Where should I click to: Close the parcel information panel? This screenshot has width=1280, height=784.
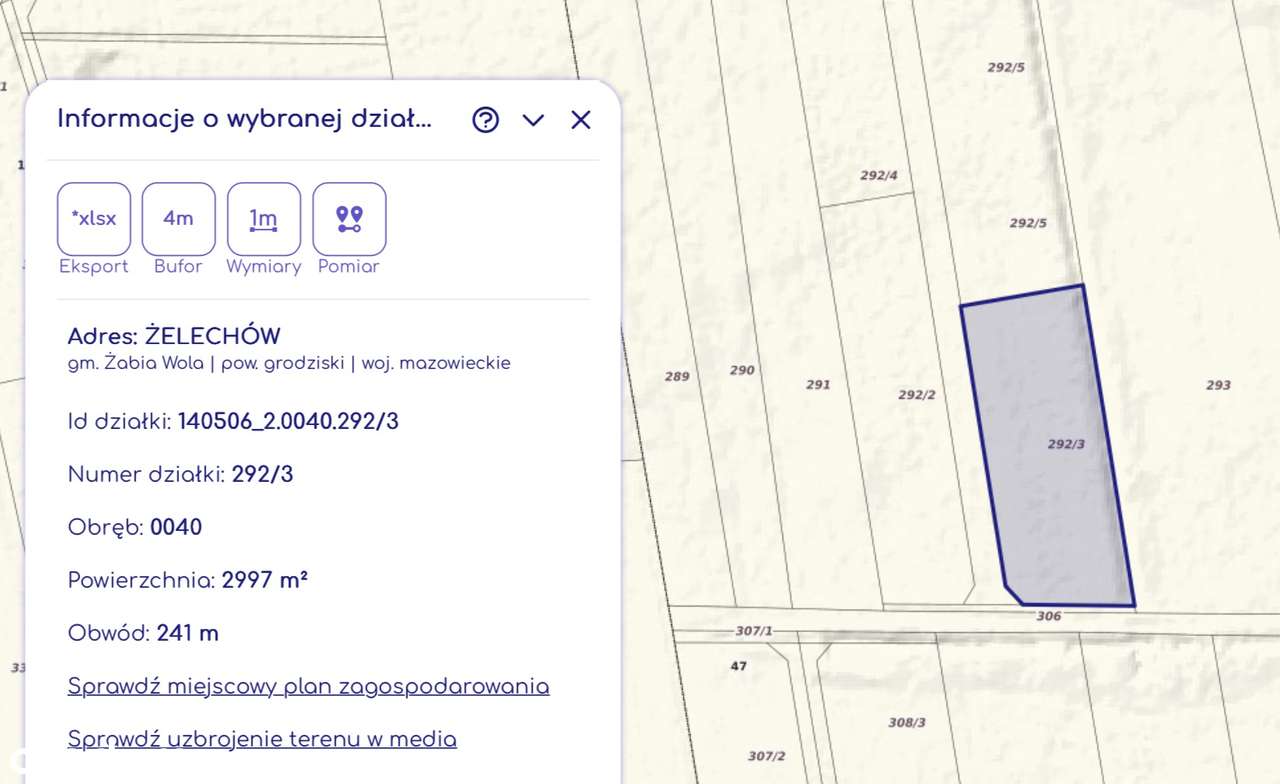click(580, 120)
